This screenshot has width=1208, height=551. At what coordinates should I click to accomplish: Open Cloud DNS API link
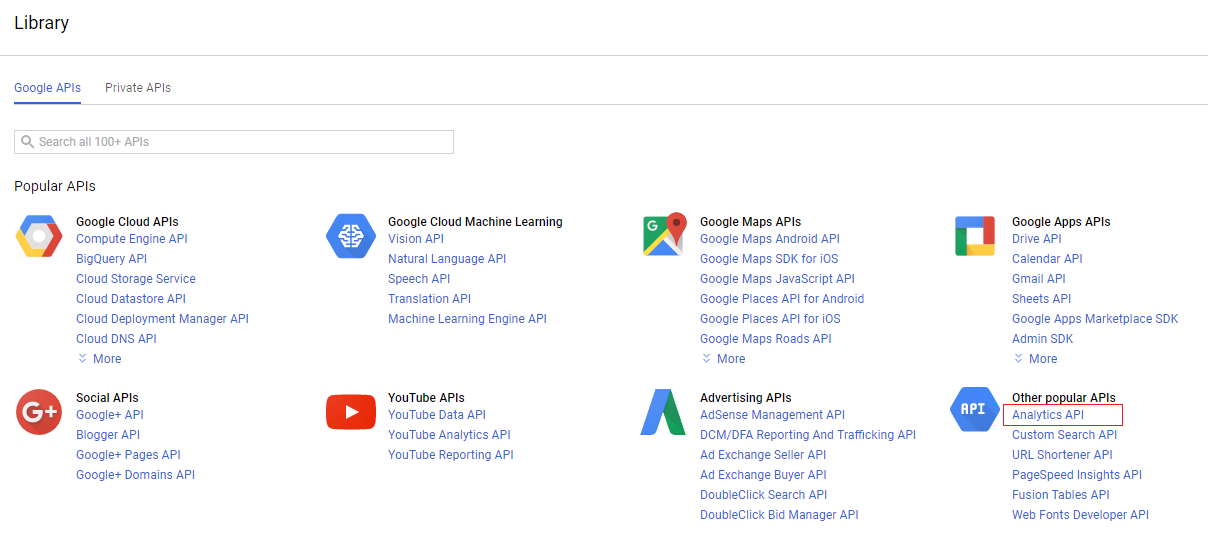116,339
